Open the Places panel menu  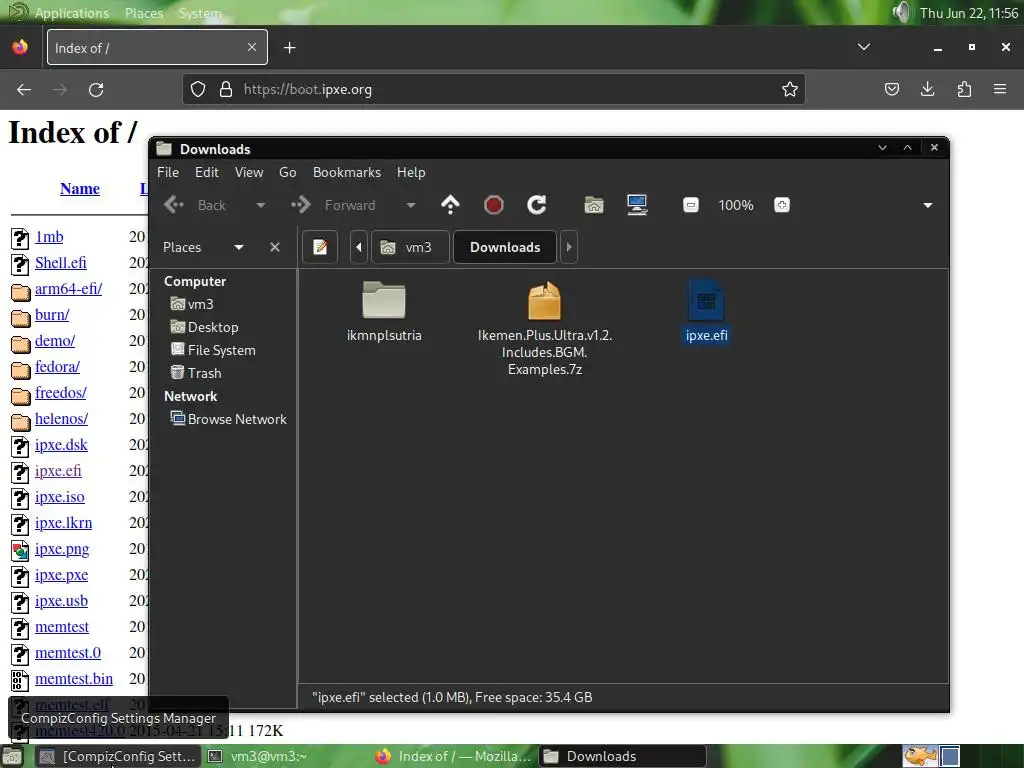click(144, 13)
